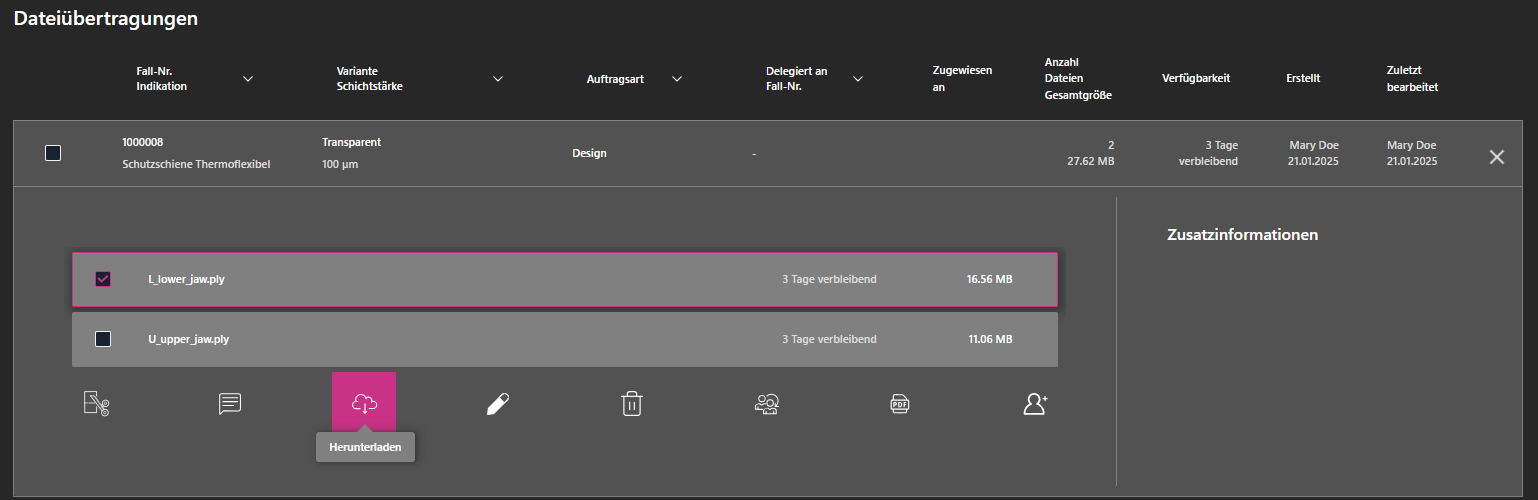Click the Erstellt column header
The width and height of the screenshot is (1538, 500).
click(1303, 78)
